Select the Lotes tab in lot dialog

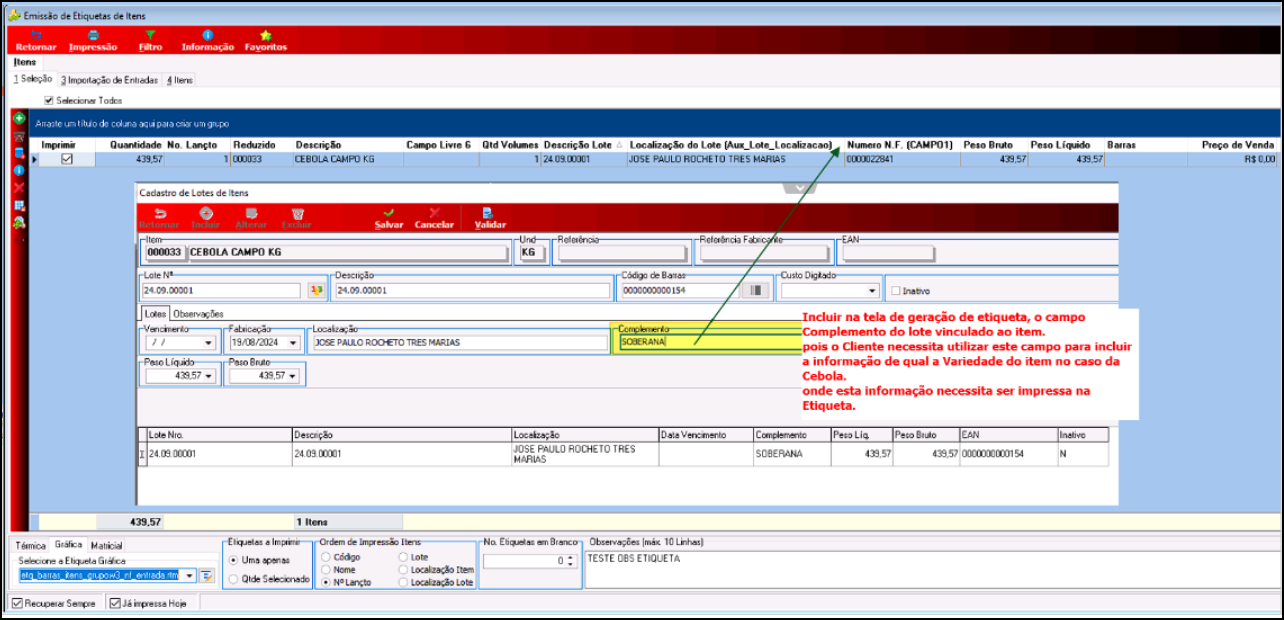(x=155, y=313)
